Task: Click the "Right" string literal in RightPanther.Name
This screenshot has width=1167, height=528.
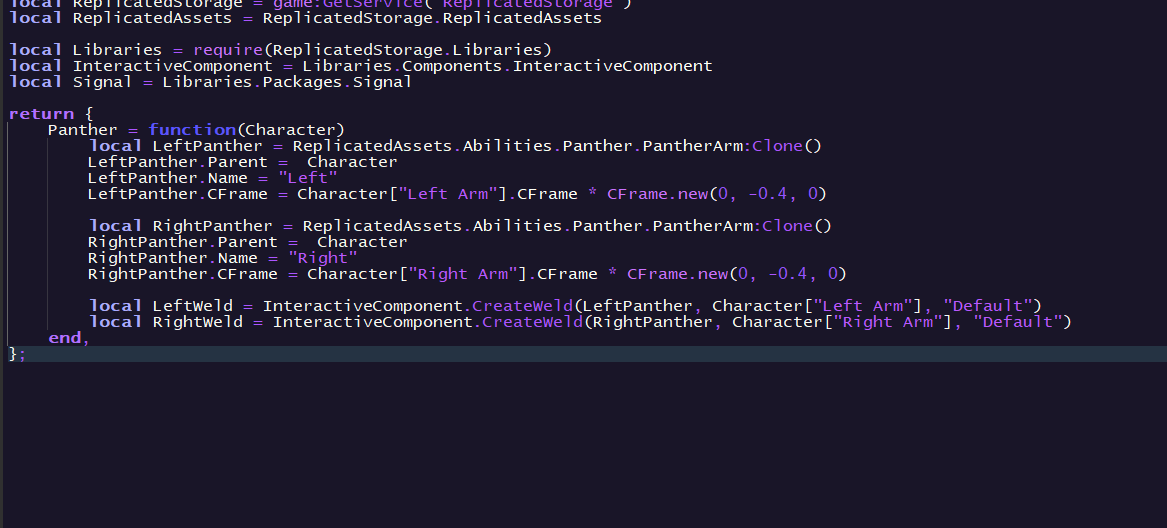Action: tap(322, 258)
